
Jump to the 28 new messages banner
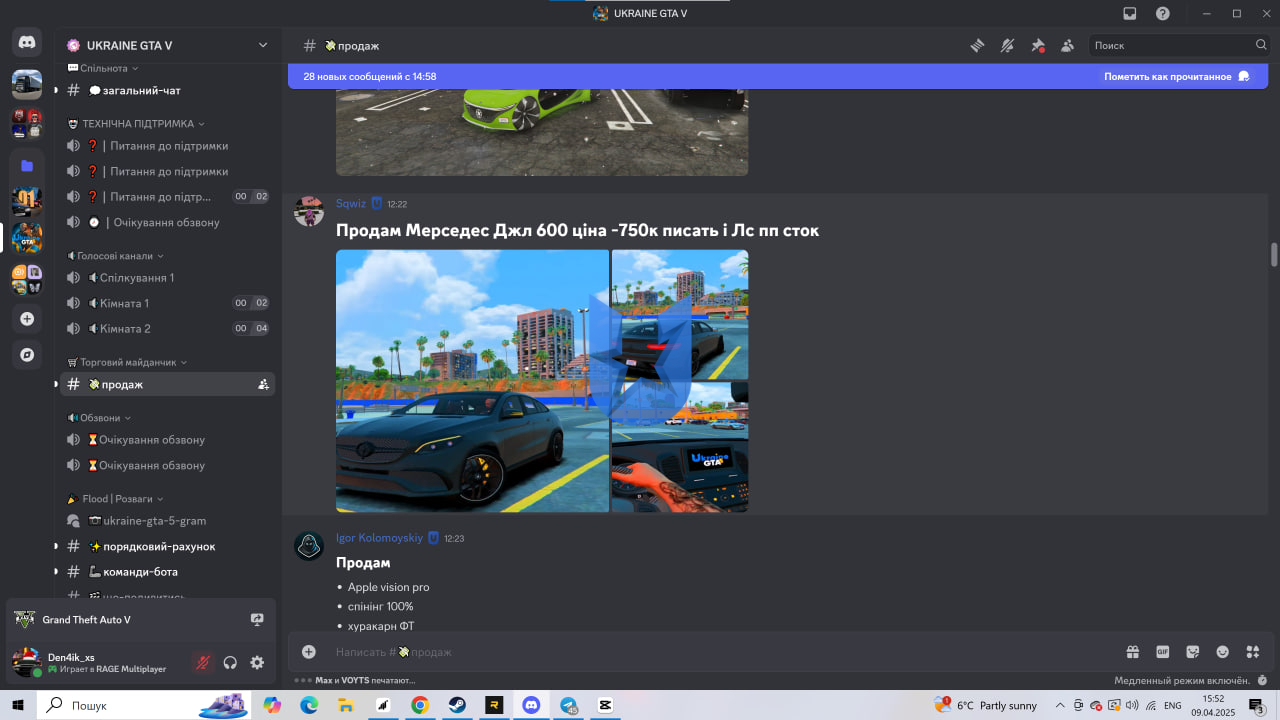coord(370,76)
